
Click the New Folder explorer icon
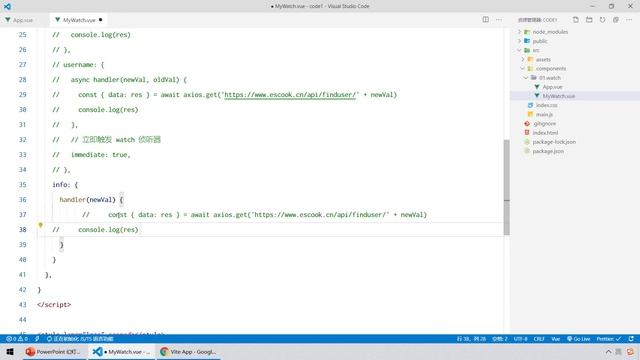[x=589, y=20]
